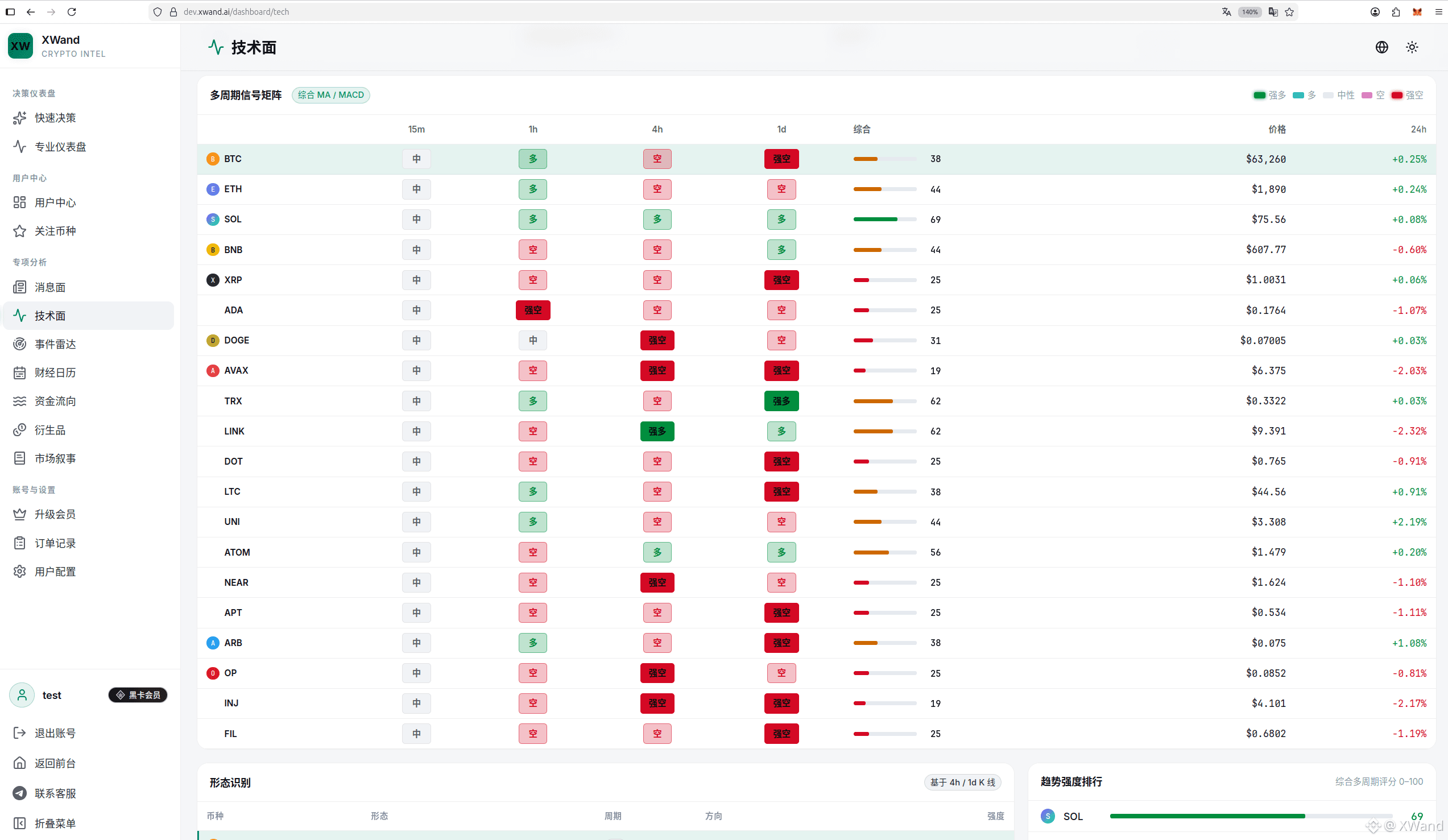Click AVAX 24h change -2.03%

pyautogui.click(x=1409, y=371)
